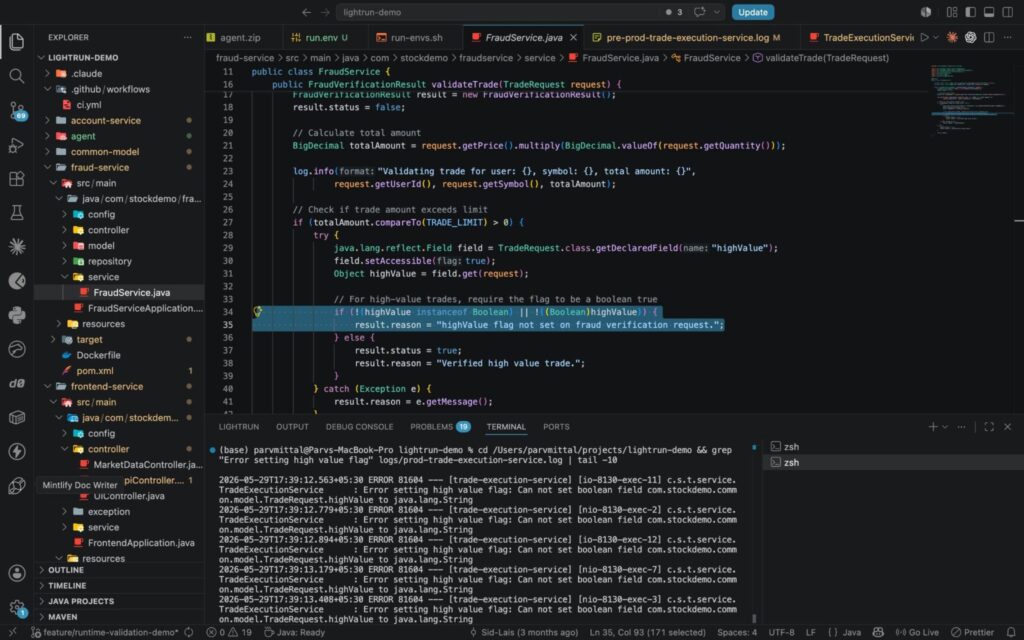Click Java: Ready status item

pyautogui.click(x=294, y=632)
